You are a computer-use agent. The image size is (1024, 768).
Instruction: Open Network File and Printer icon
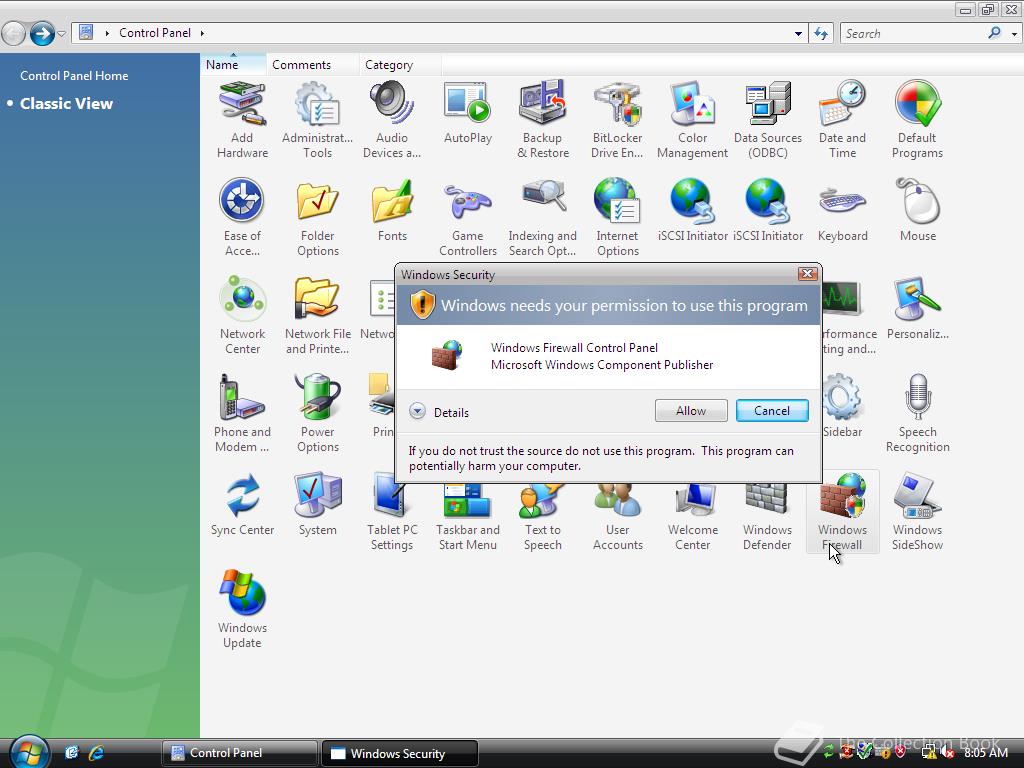[x=317, y=315]
